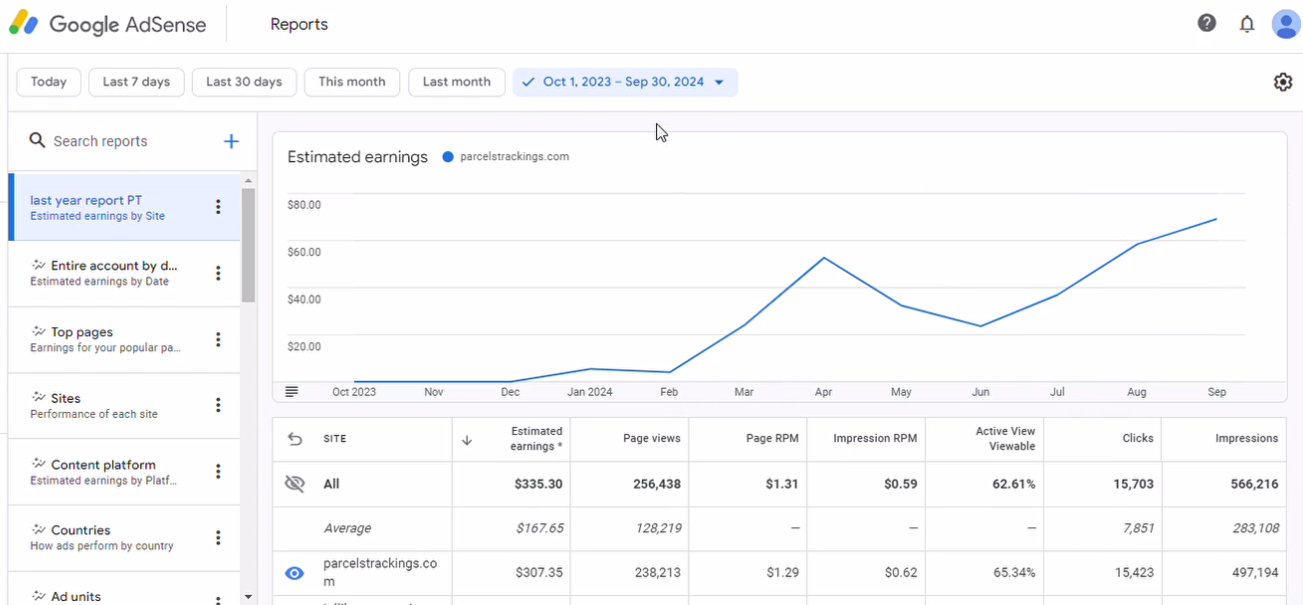1303x605 pixels.
Task: Sort by Page RPM column header
Action: click(772, 438)
